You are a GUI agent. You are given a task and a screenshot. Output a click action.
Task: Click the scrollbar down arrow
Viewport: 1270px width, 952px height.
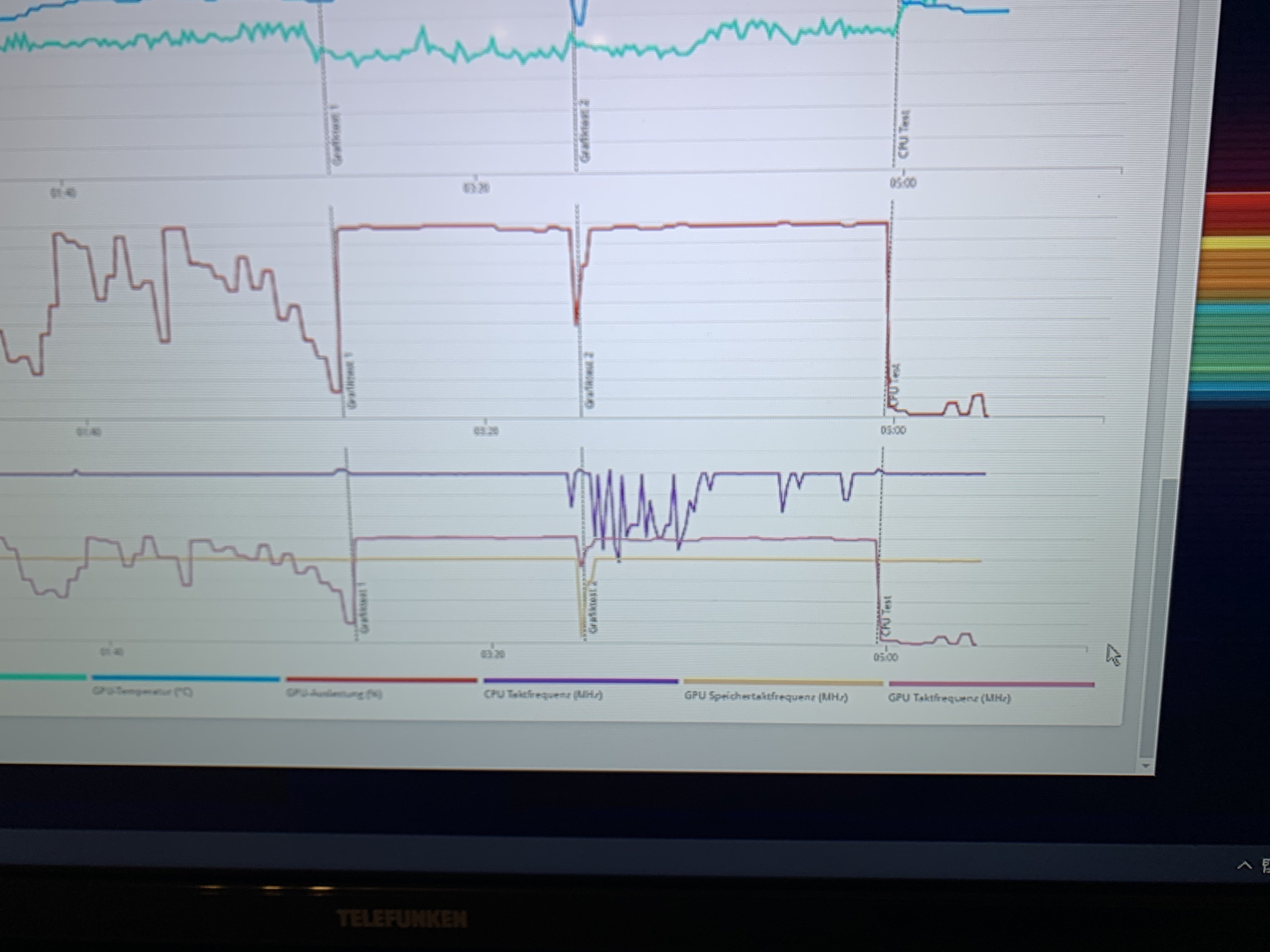pyautogui.click(x=1146, y=766)
